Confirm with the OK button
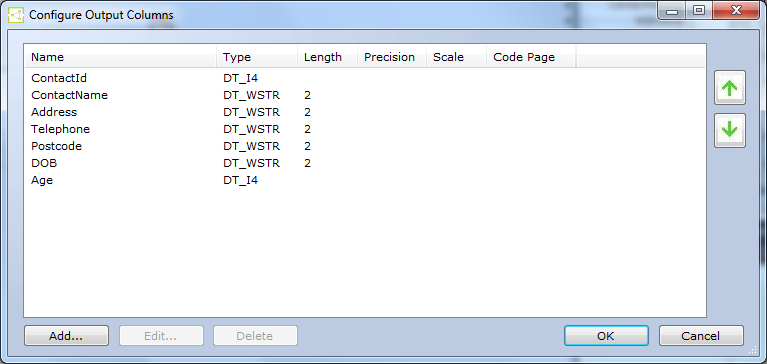 606,336
